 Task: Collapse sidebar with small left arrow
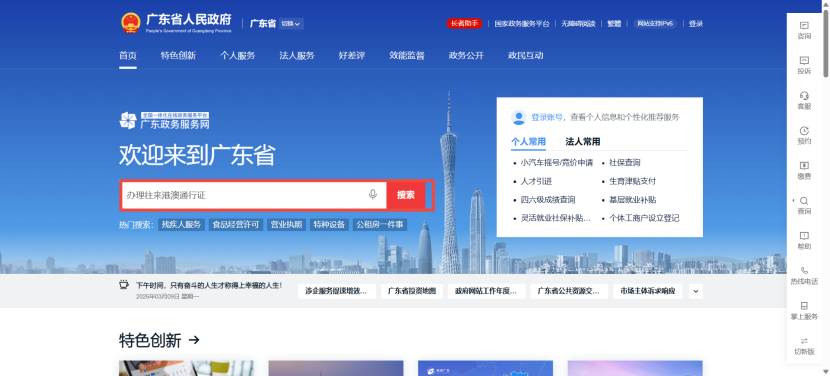pos(793,200)
